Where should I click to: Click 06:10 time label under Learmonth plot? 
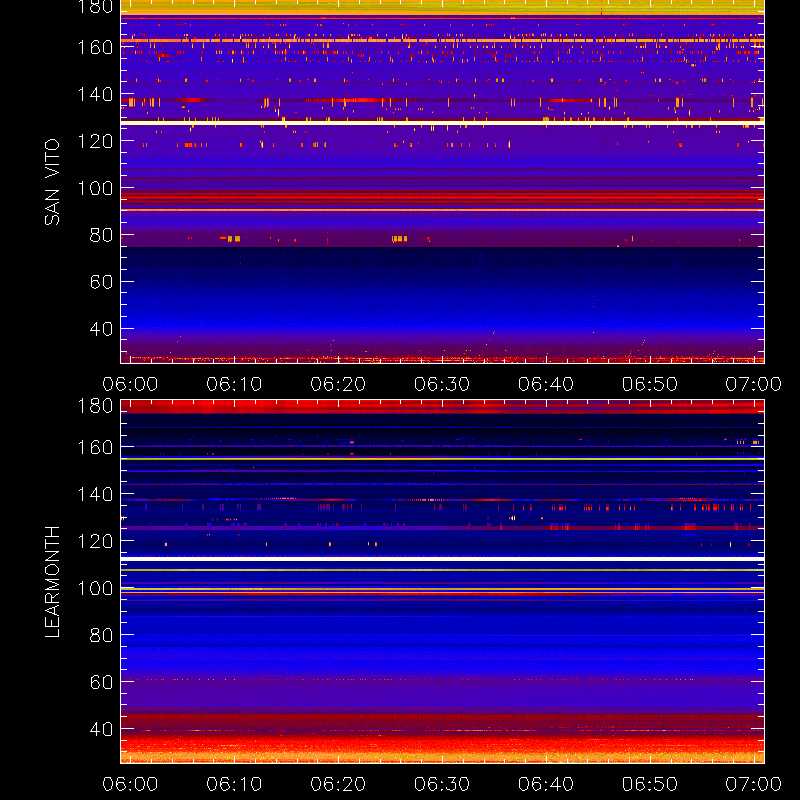pyautogui.click(x=234, y=784)
